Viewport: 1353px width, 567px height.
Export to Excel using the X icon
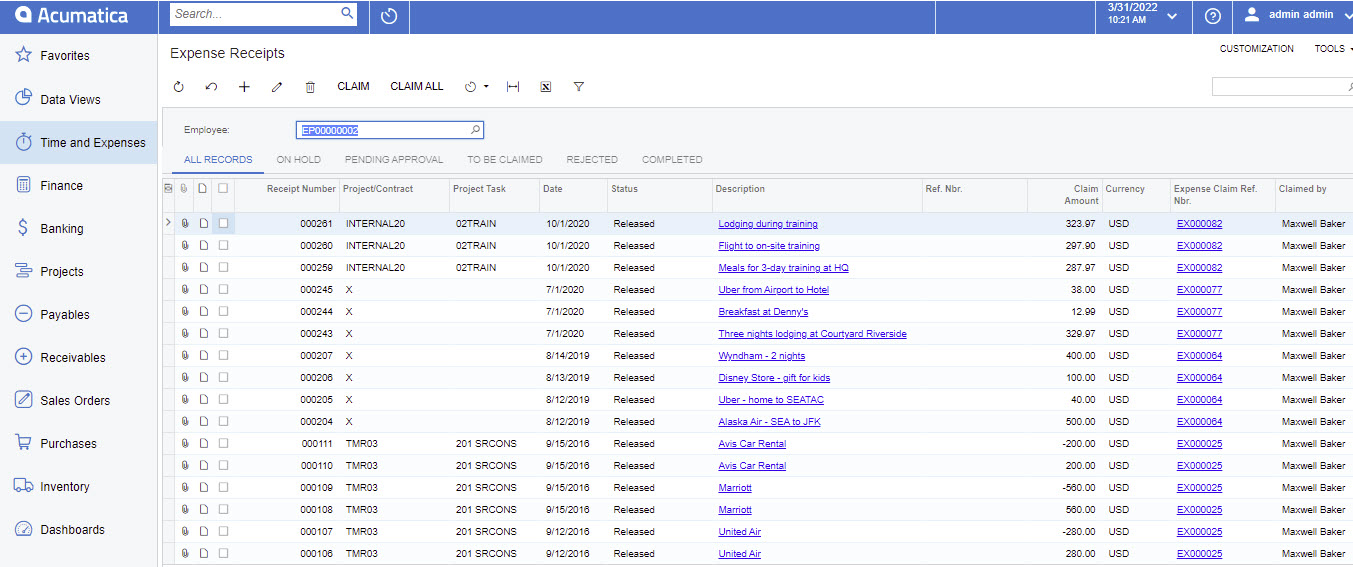546,87
